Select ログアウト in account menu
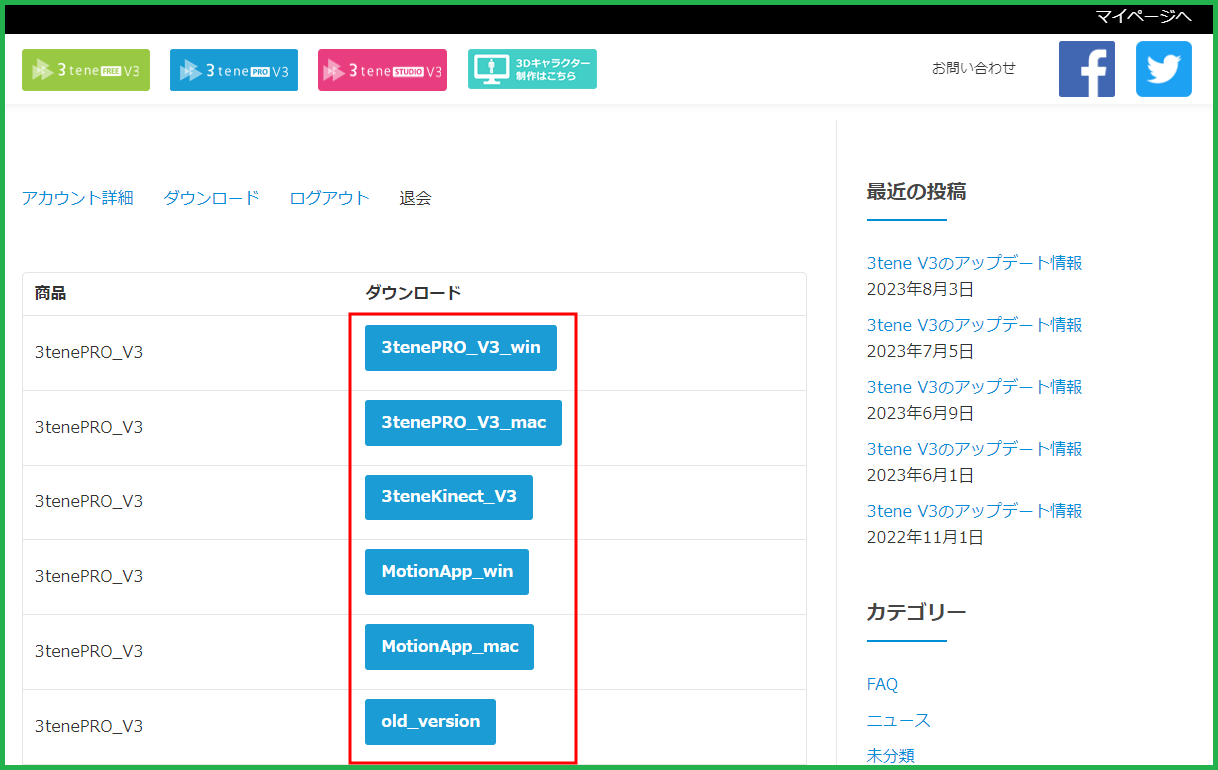The image size is (1218, 770). [329, 198]
